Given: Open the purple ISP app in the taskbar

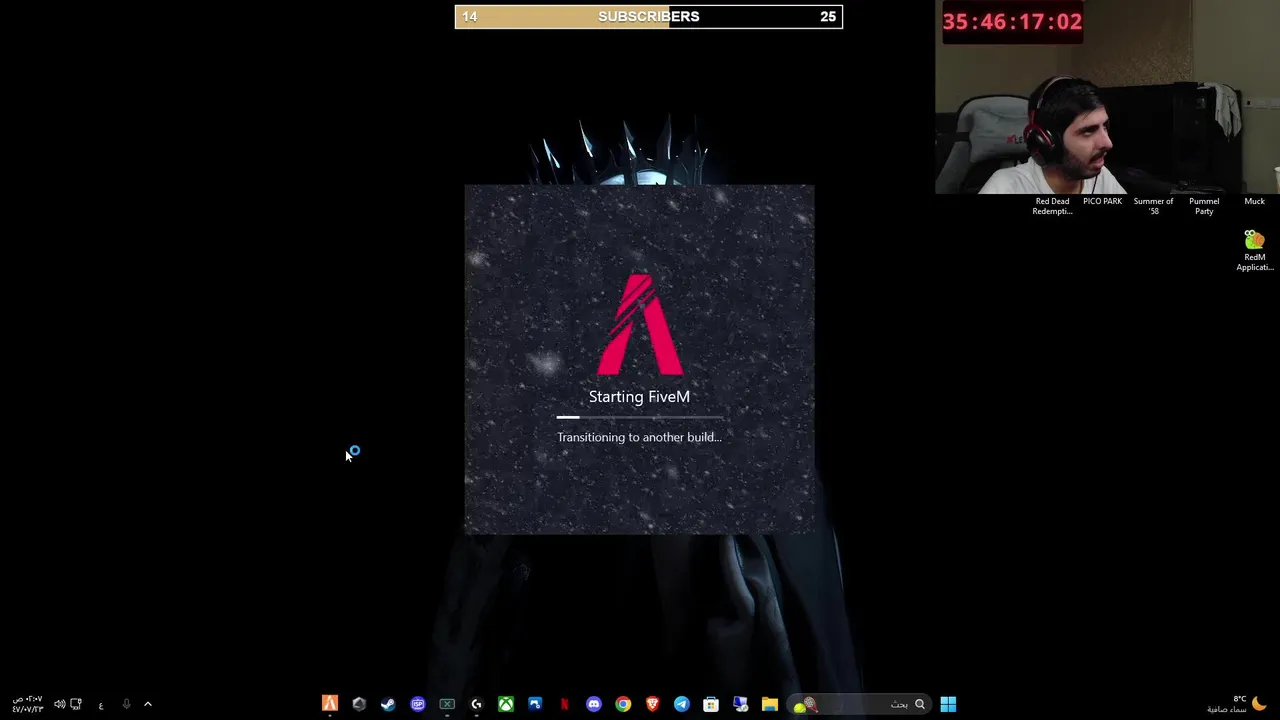Looking at the screenshot, I should [418, 704].
